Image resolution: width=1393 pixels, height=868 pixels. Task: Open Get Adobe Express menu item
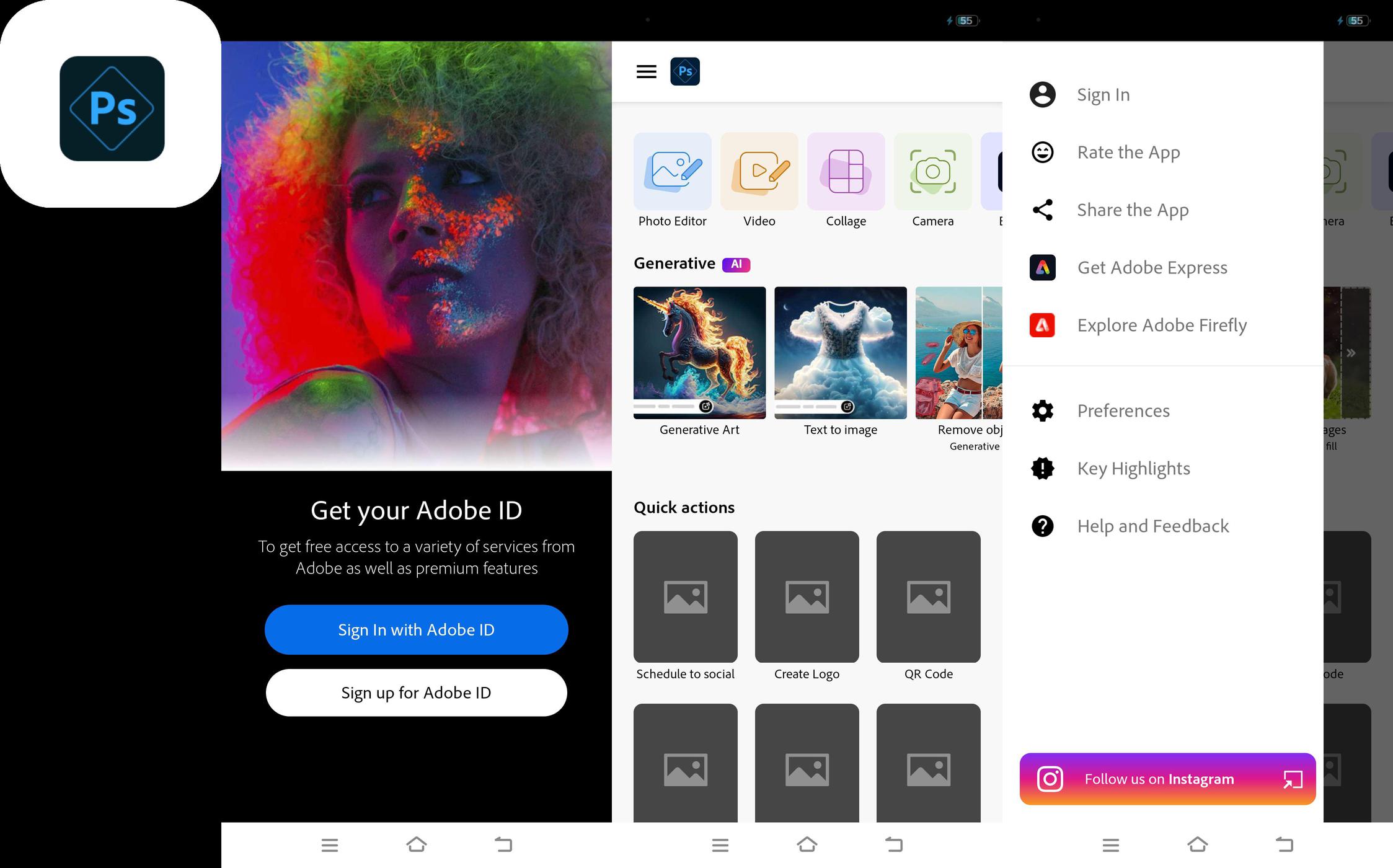coord(1151,268)
